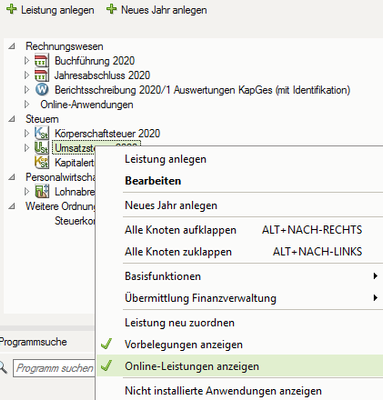Collapse the Personalwirtschaft tree node

[12, 177]
